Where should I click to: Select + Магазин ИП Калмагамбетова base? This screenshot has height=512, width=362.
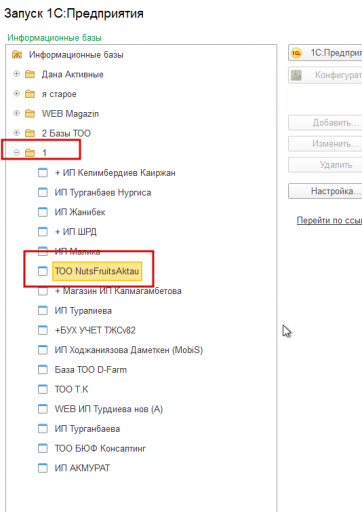[x=118, y=291]
